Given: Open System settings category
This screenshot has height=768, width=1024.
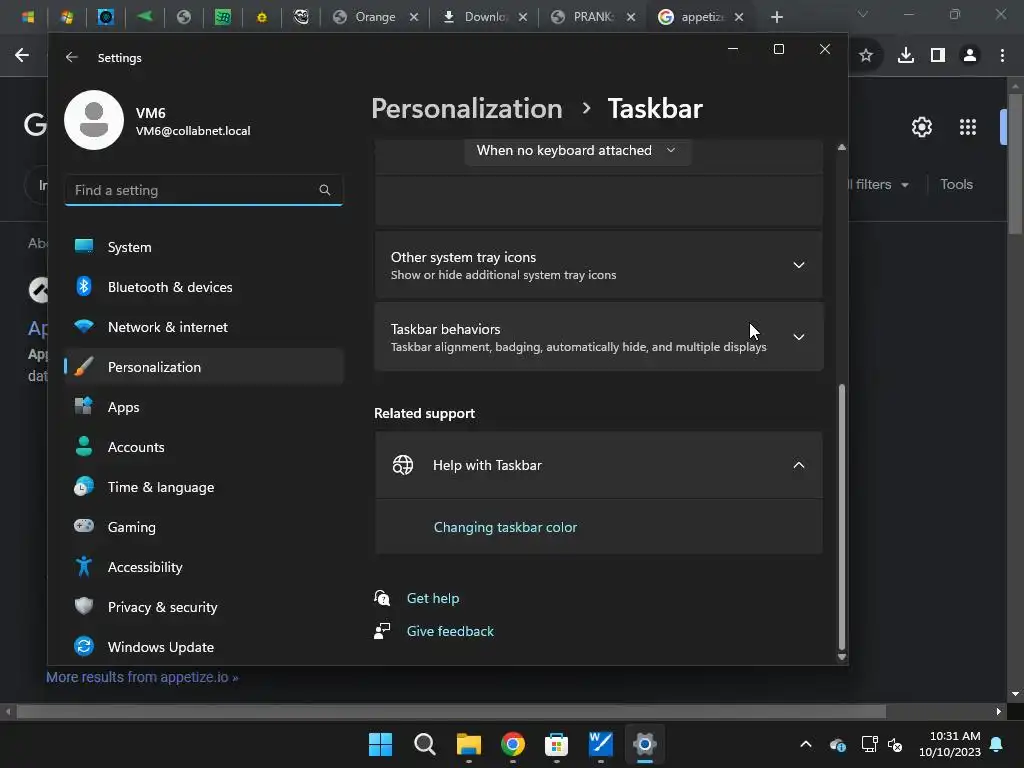Looking at the screenshot, I should pyautogui.click(x=204, y=247).
